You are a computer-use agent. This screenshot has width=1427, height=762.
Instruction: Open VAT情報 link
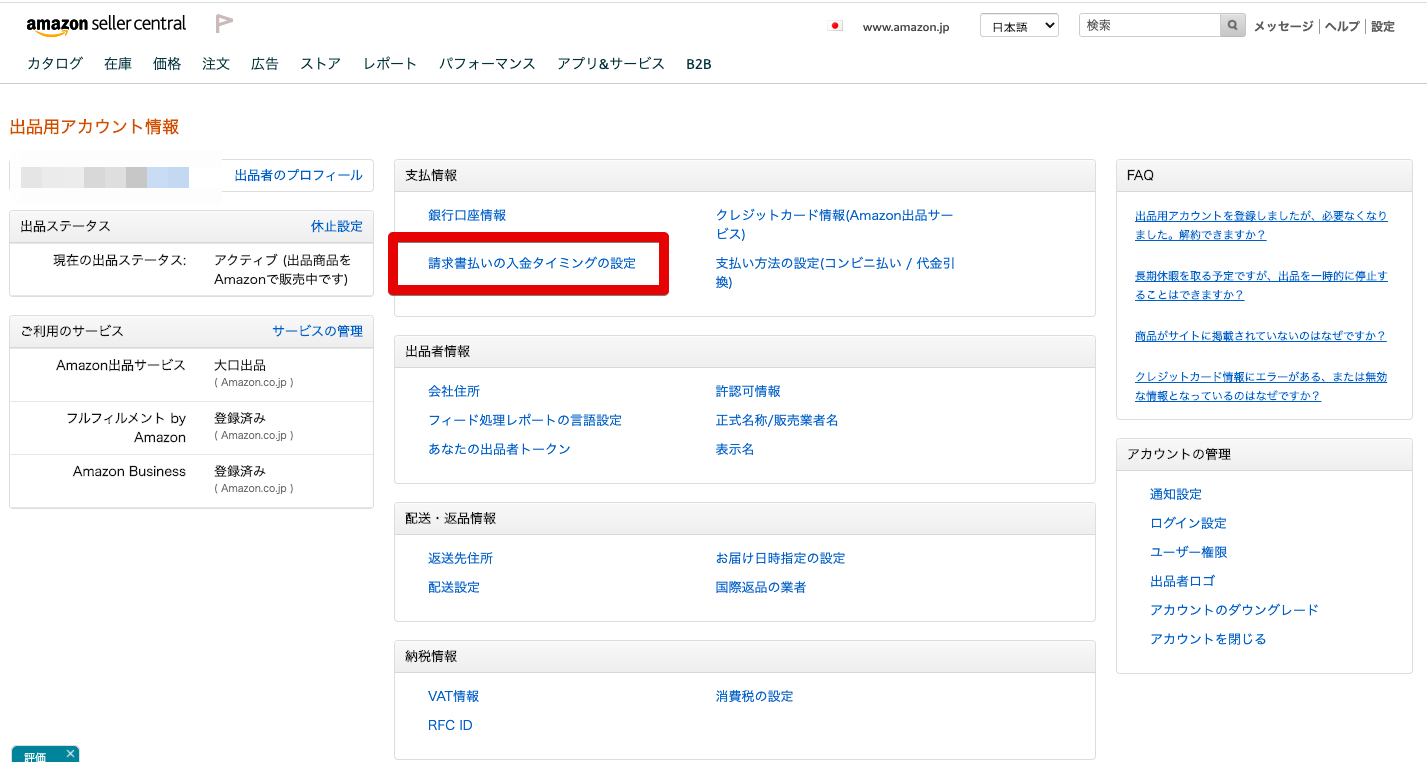(453, 696)
